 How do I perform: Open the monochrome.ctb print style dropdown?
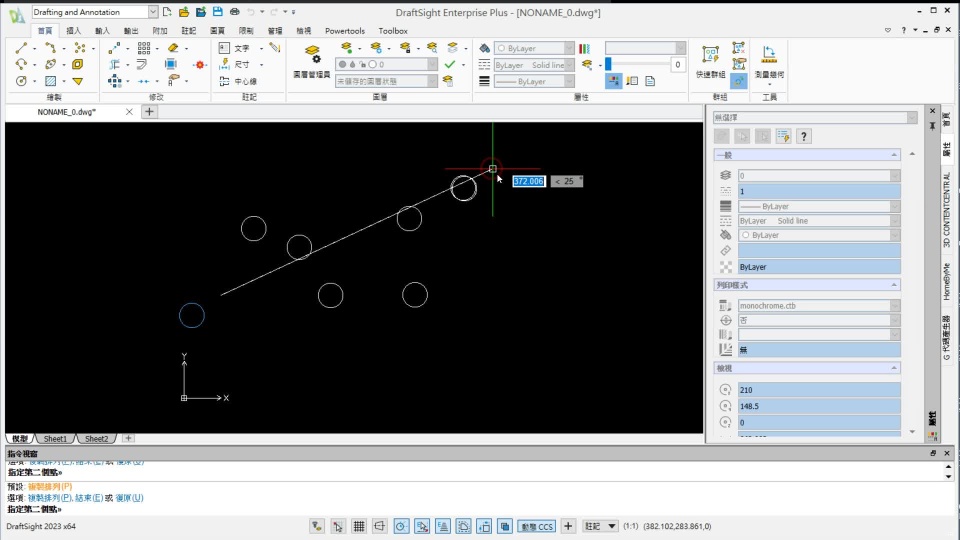click(x=895, y=306)
